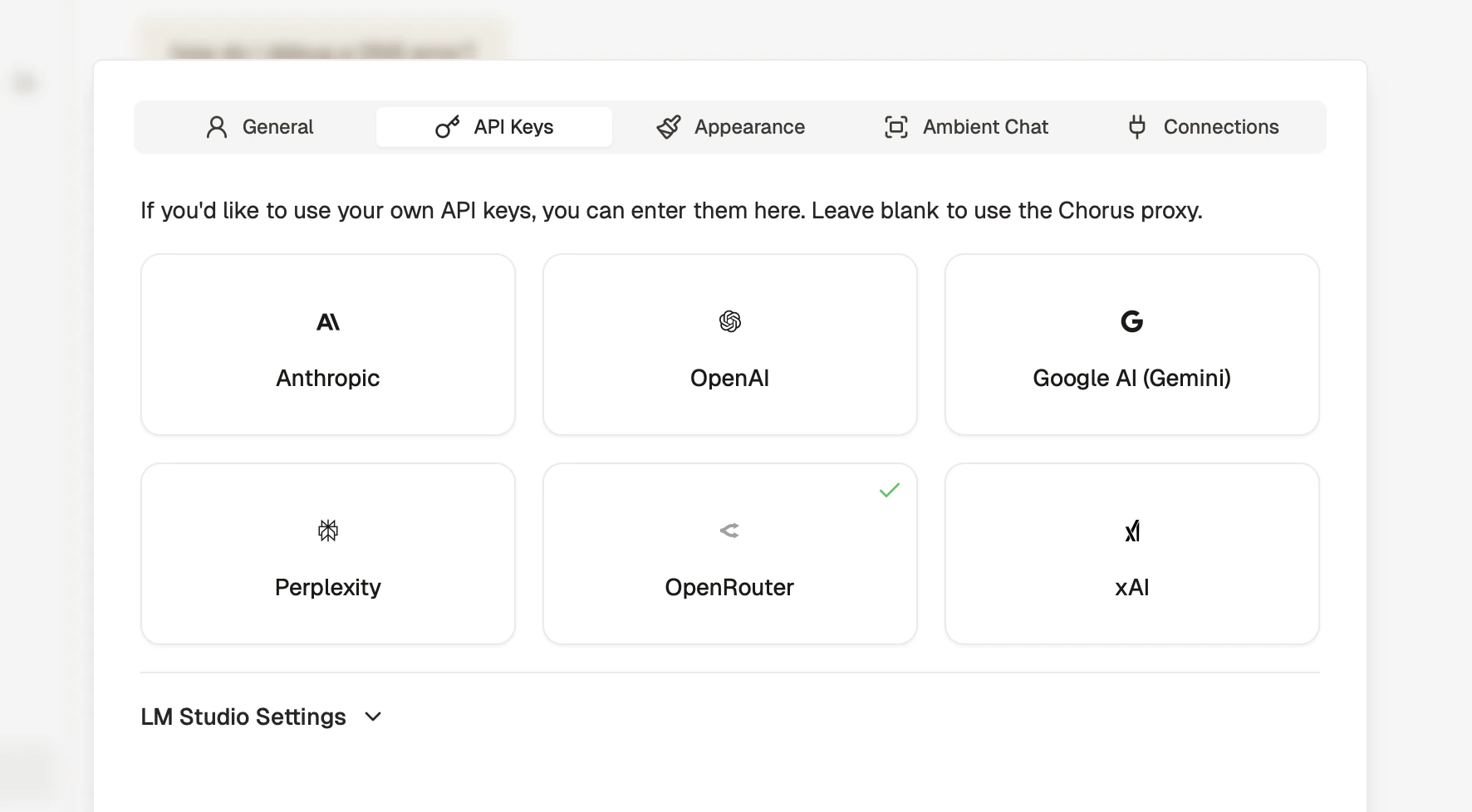Open the OpenRouter API key card
Image resolution: width=1472 pixels, height=812 pixels.
click(x=730, y=554)
